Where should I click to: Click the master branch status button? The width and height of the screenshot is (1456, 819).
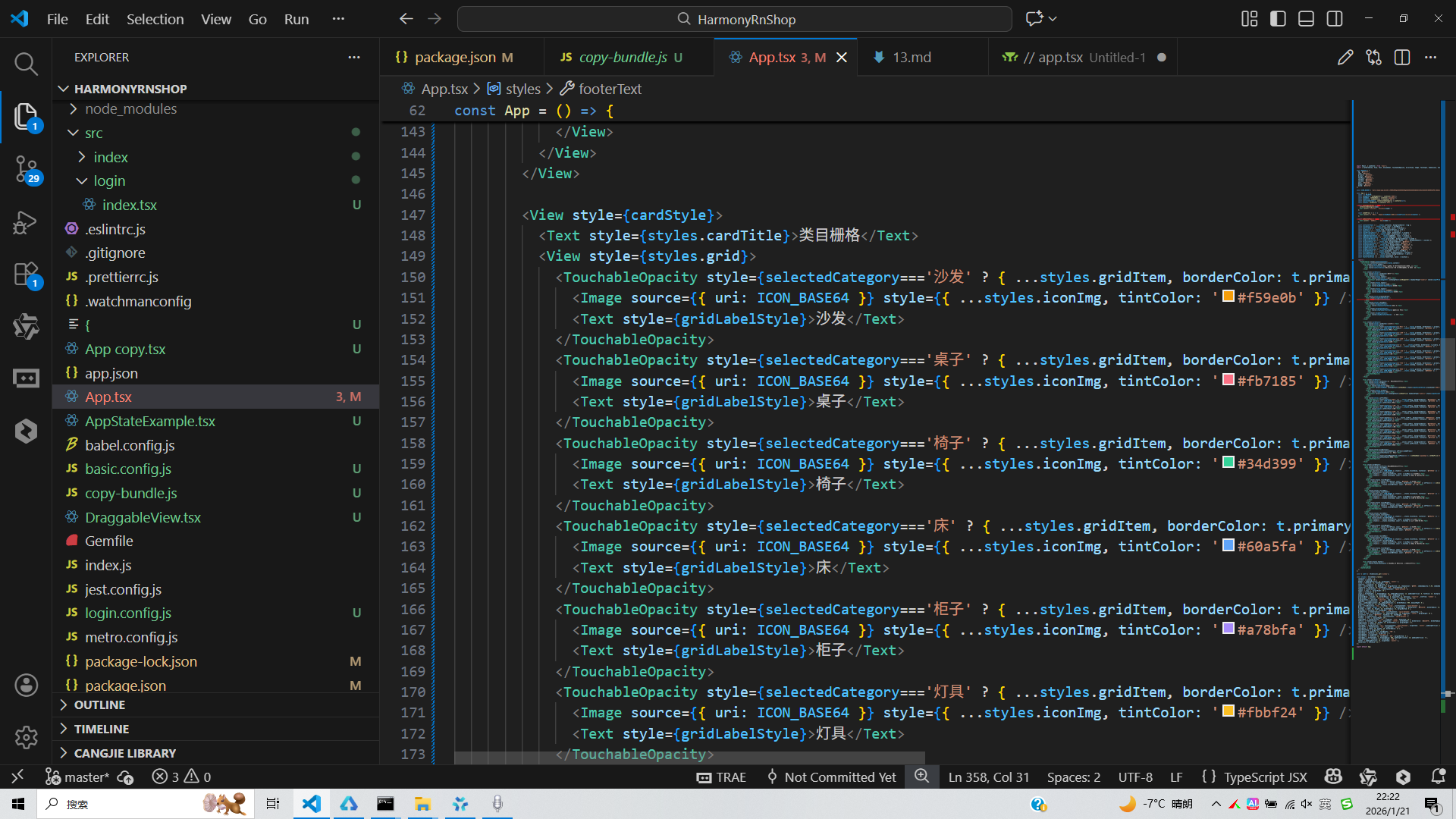coord(77,777)
